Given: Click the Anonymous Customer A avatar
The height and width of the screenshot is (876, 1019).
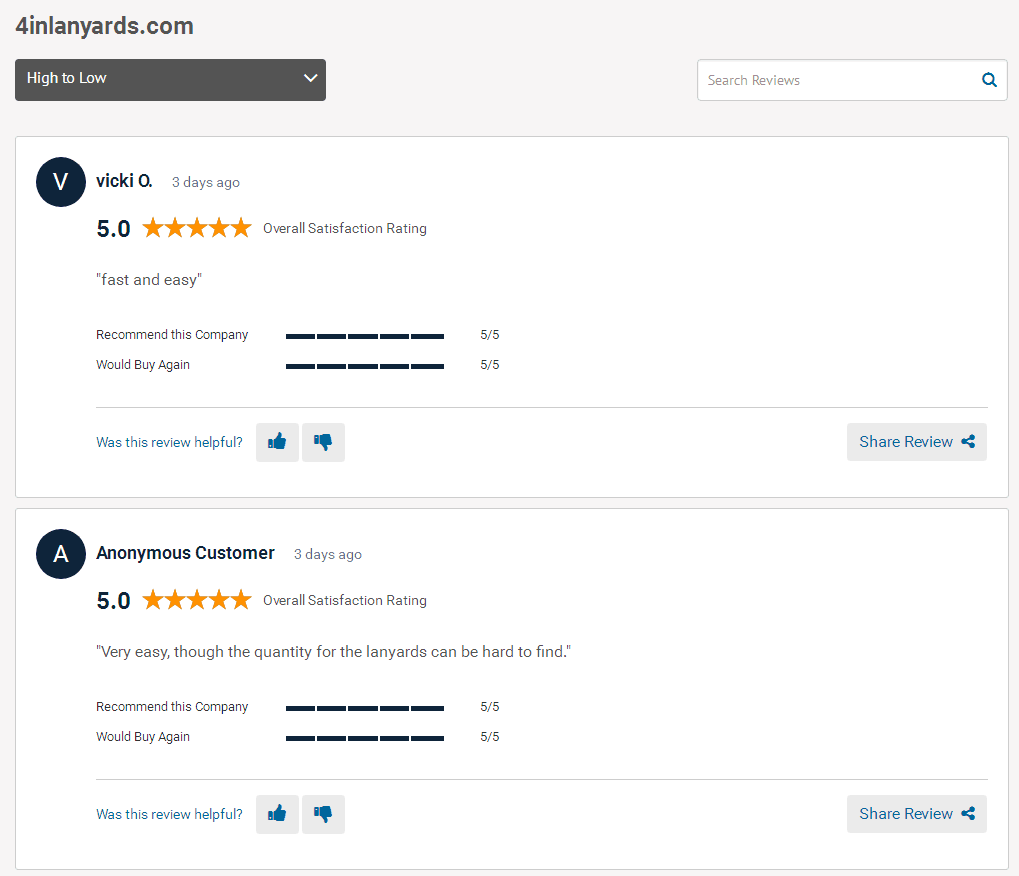Looking at the screenshot, I should tap(61, 554).
